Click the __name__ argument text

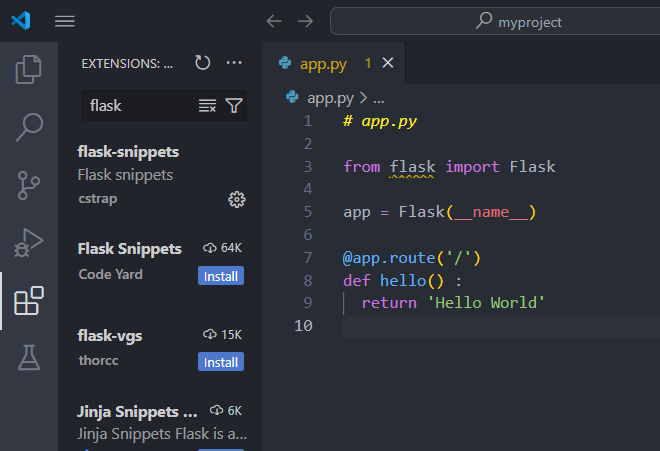[491, 212]
